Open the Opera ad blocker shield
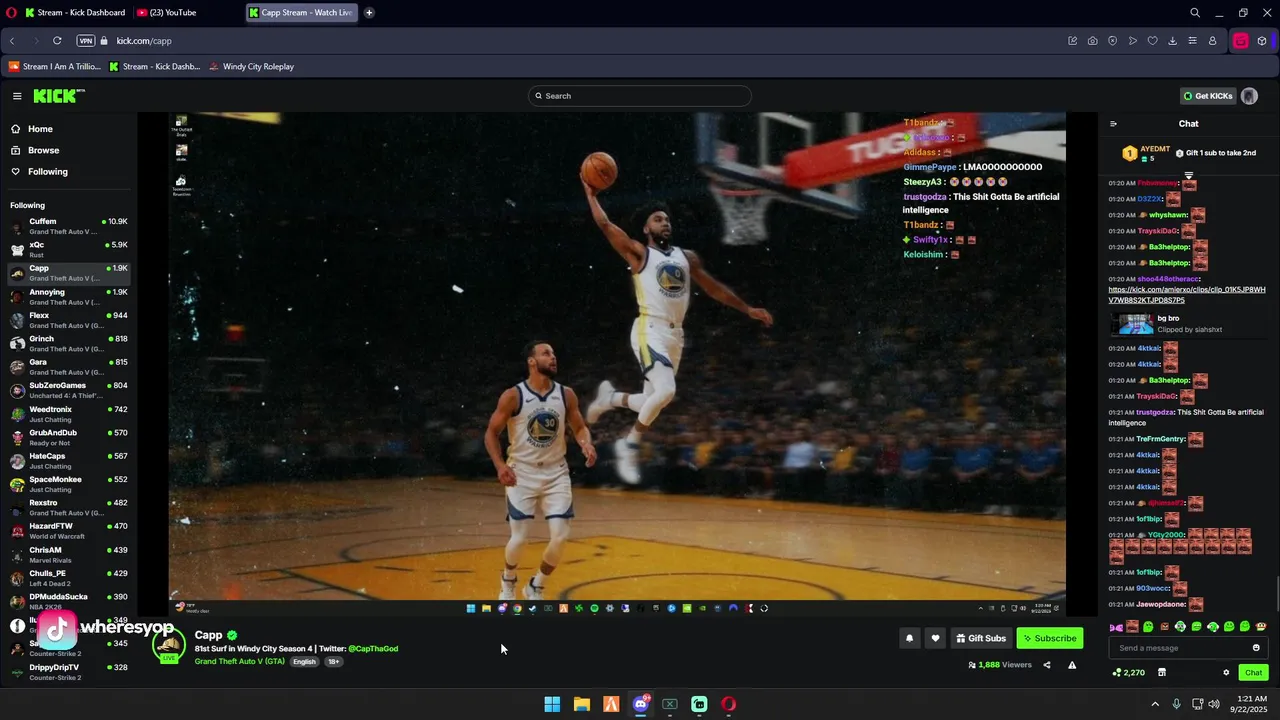The height and width of the screenshot is (720, 1280). coord(1112,41)
